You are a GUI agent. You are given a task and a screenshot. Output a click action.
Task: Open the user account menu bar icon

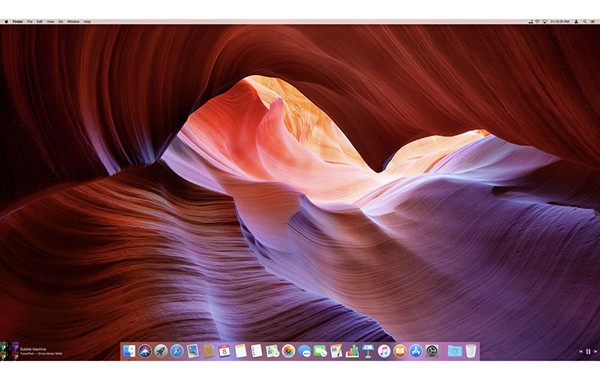(x=576, y=21)
